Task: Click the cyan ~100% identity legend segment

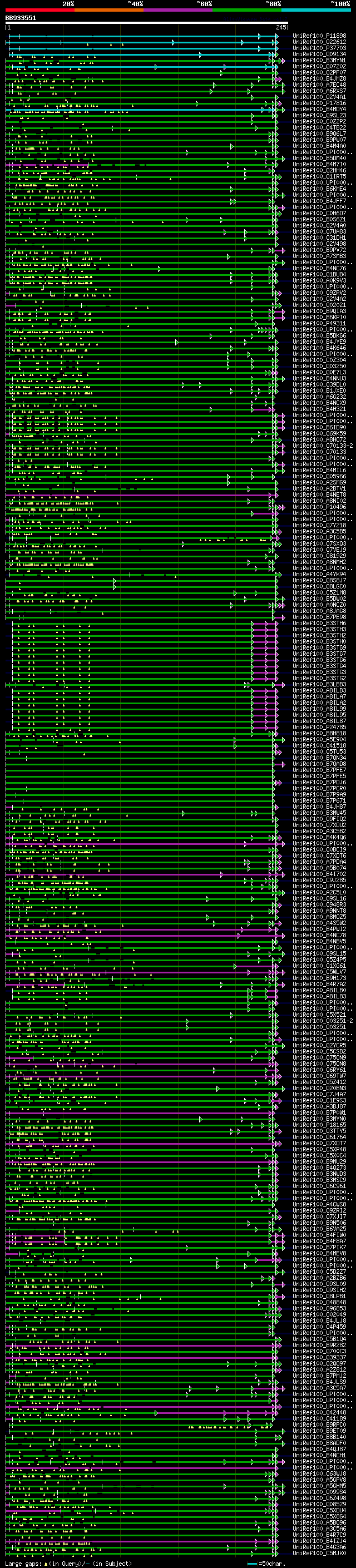Action: 316,11
